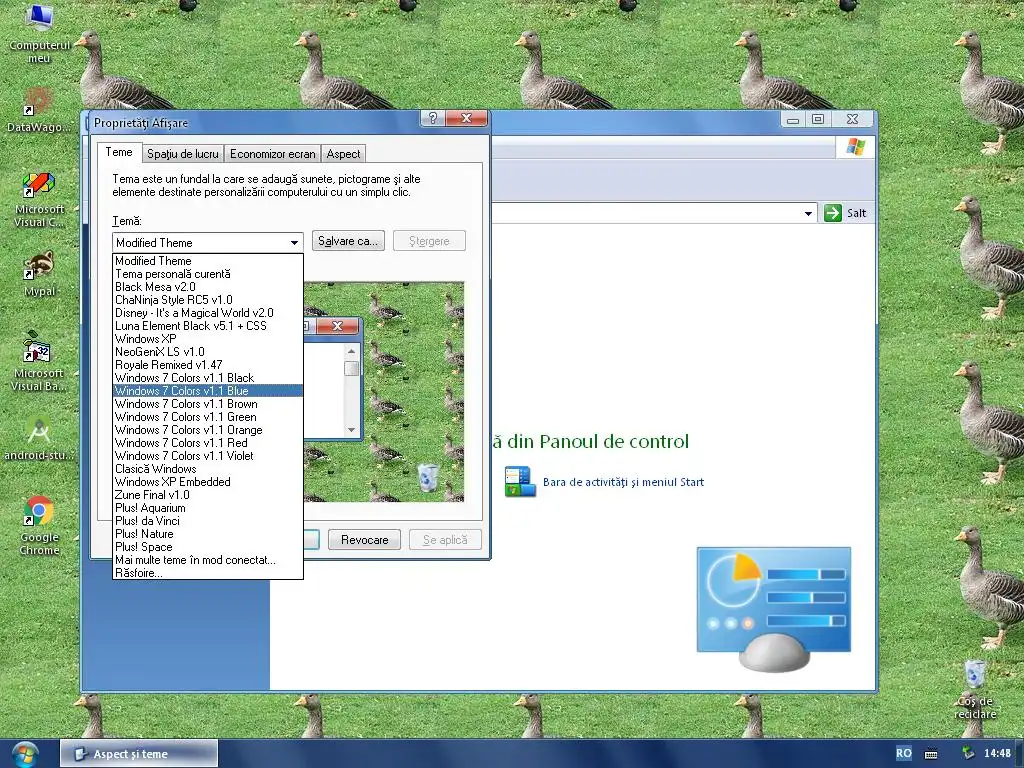This screenshot has height=768, width=1024.
Task: Launch Google Chrome from desktop
Action: (39, 526)
